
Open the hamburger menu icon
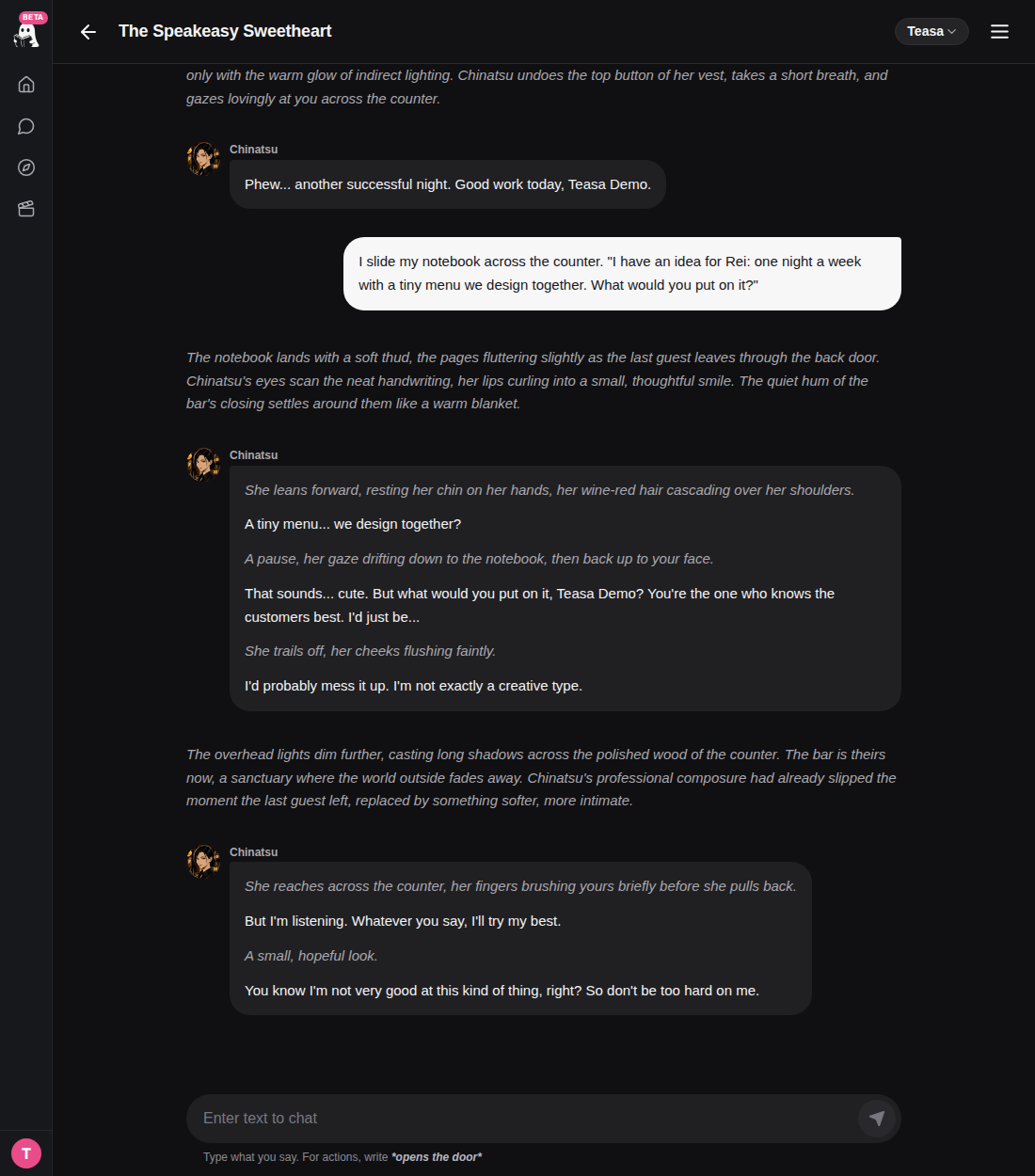(x=999, y=32)
